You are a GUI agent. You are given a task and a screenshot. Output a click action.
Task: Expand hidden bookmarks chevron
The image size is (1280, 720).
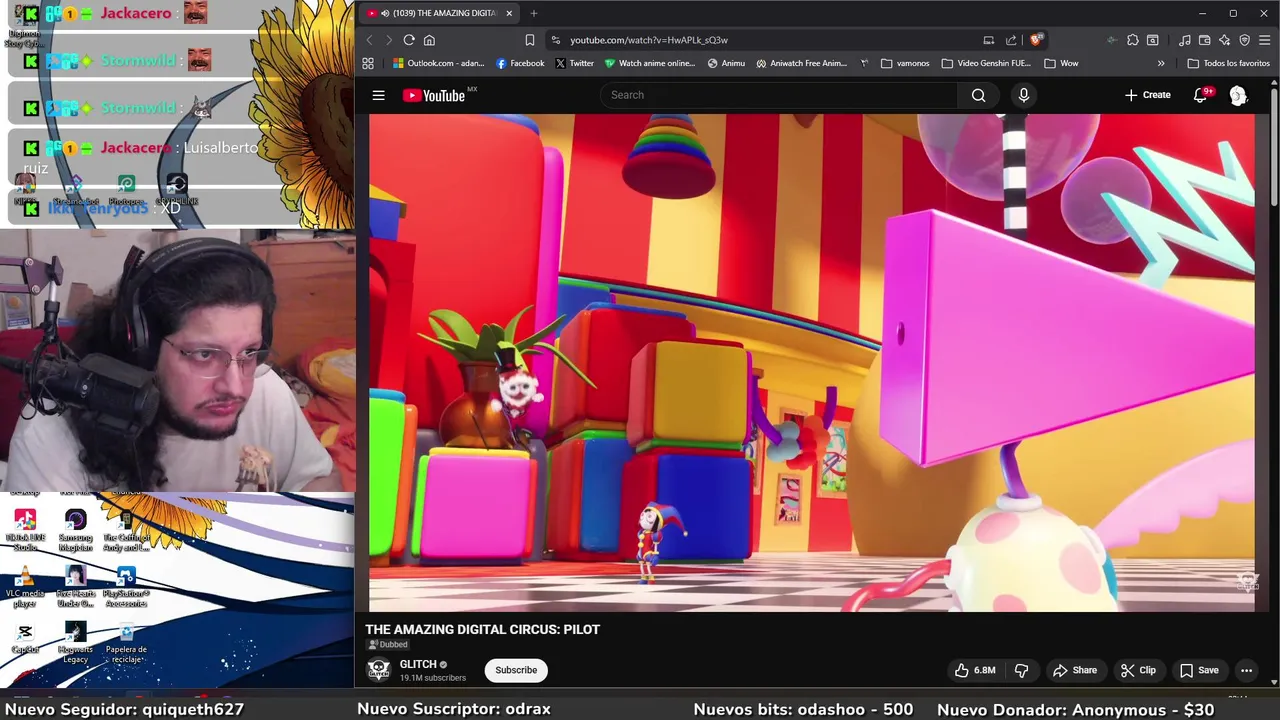coord(1161,63)
